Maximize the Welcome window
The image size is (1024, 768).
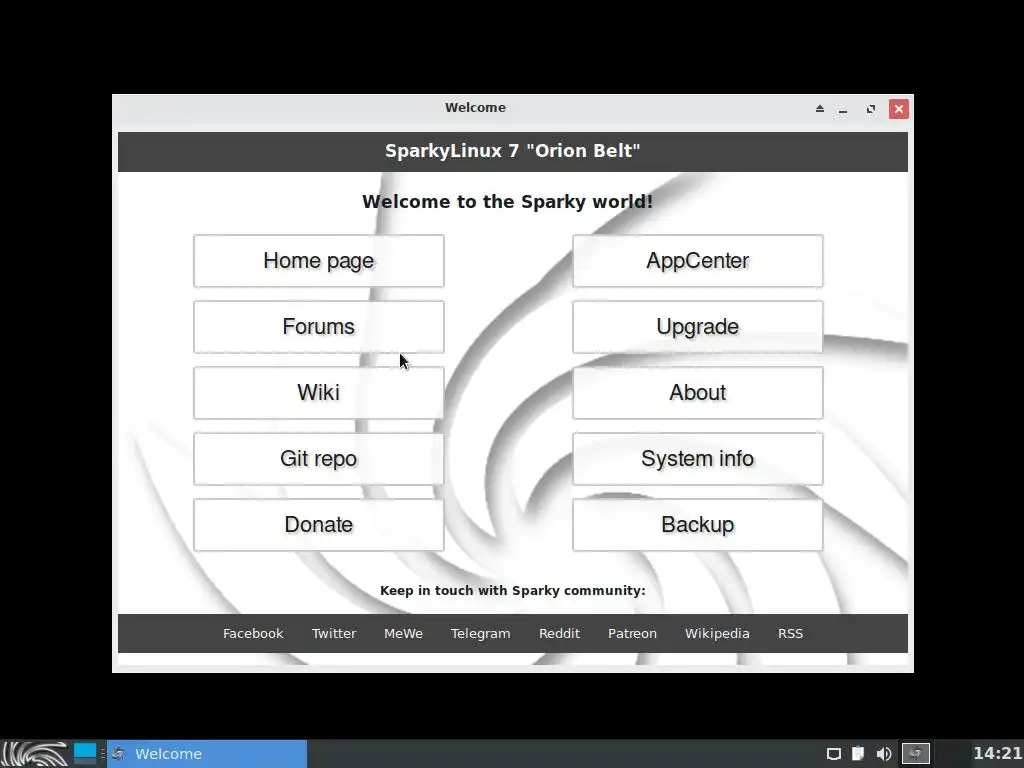871,109
